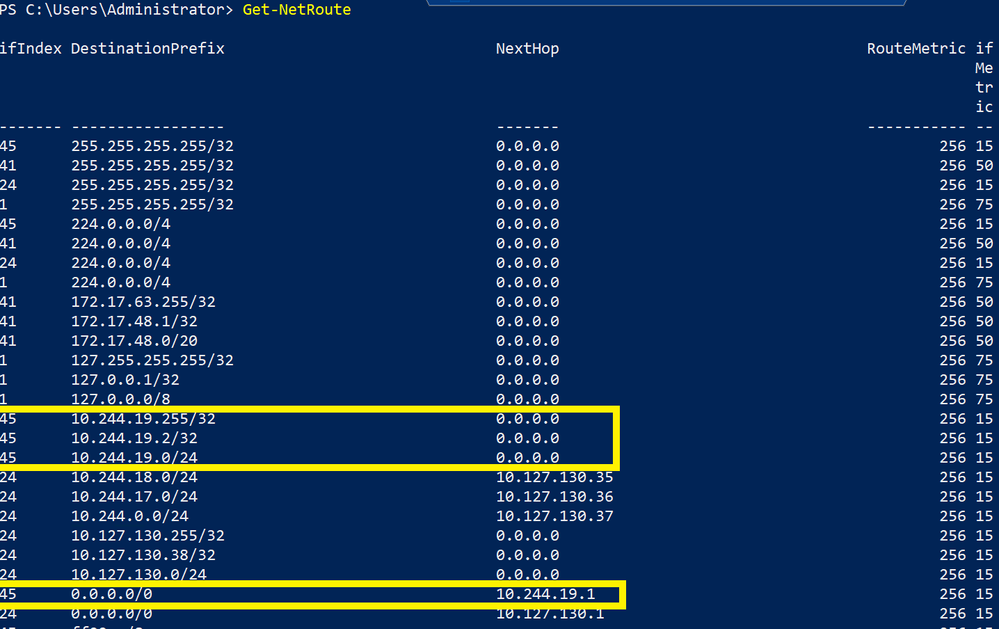Click the 10.244.19.1 next hop value
Screen dimensions: 999x629
tap(545, 594)
